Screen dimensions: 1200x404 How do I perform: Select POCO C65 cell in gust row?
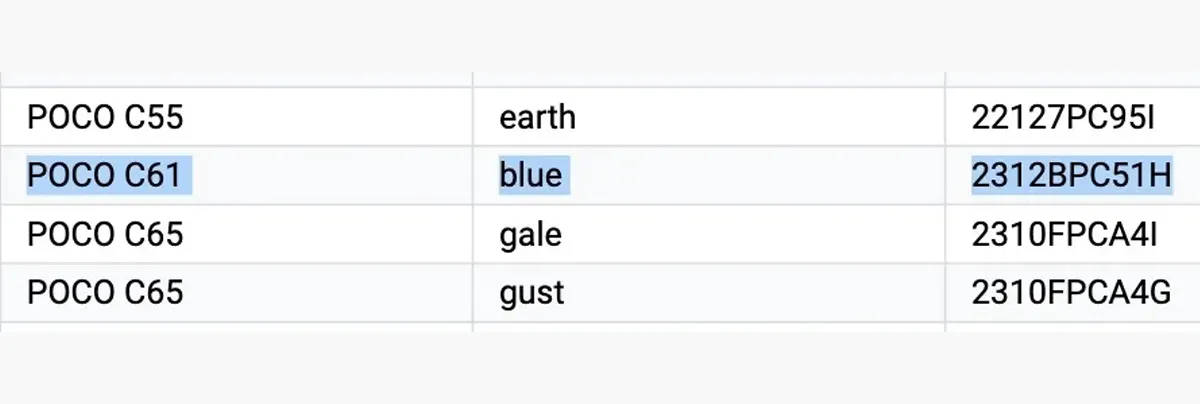236,293
